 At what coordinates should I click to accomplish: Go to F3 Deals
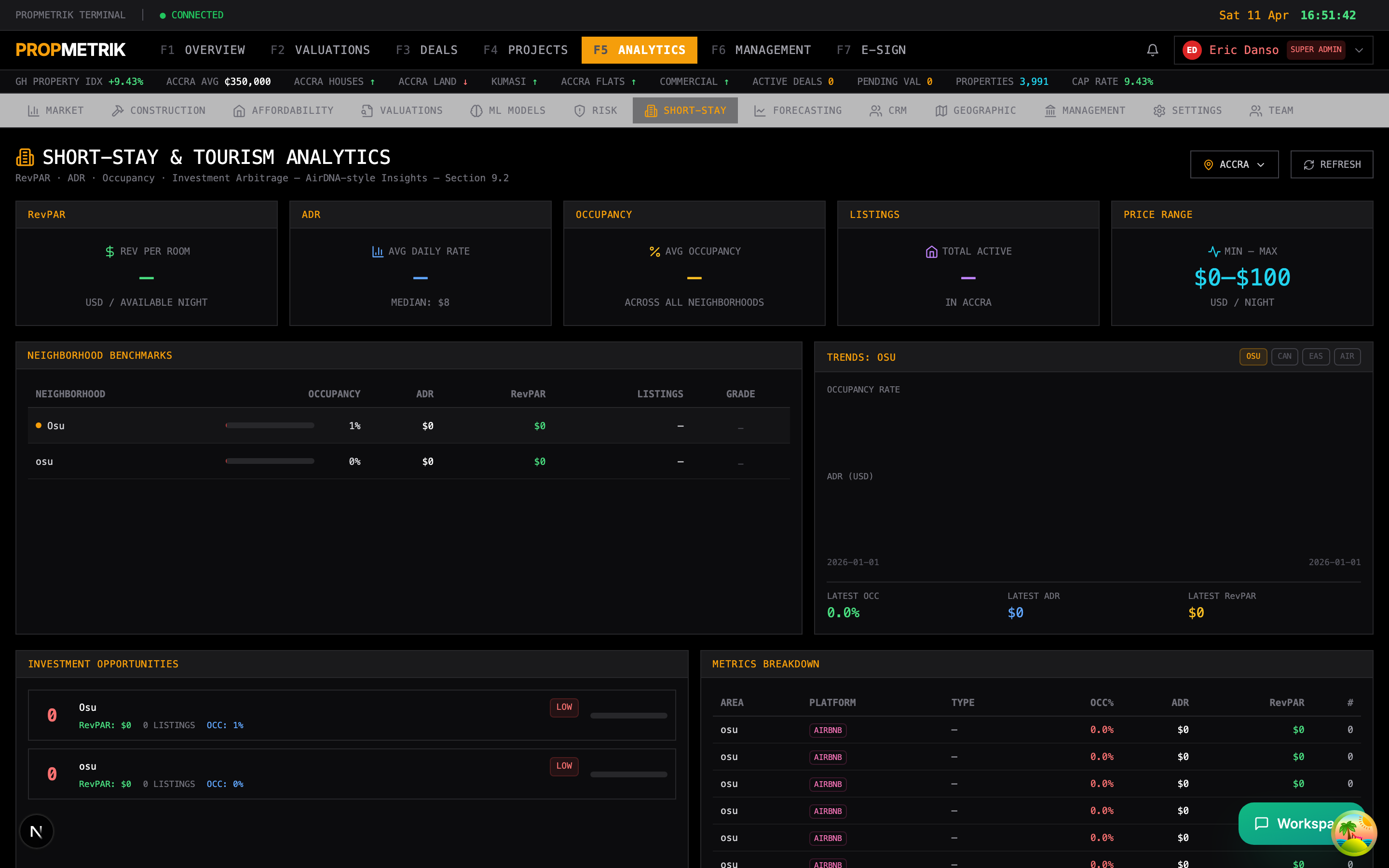click(x=426, y=50)
